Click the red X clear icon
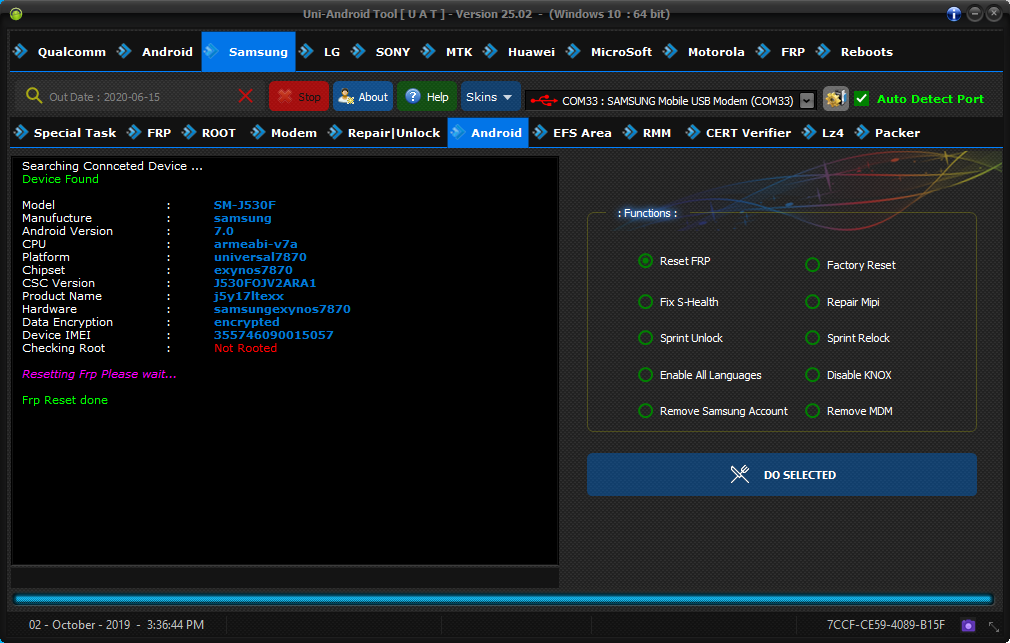 click(x=246, y=96)
